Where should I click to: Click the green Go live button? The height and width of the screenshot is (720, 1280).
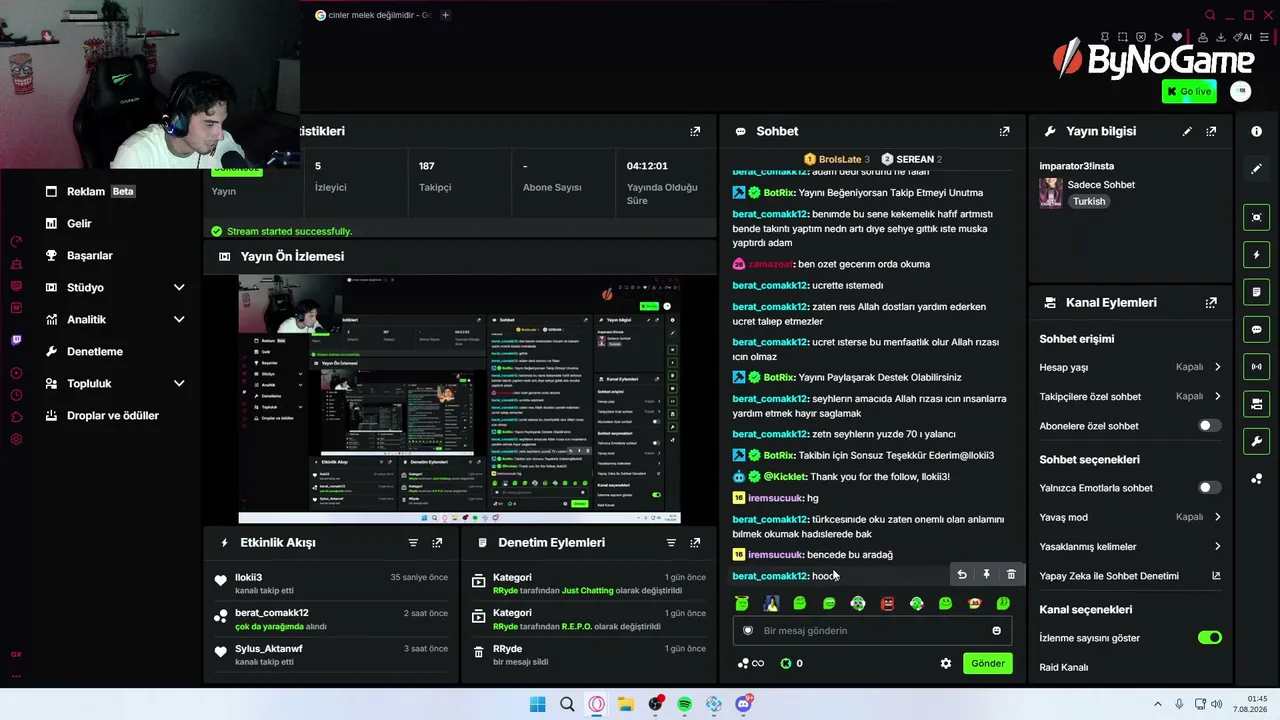pyautogui.click(x=1189, y=91)
